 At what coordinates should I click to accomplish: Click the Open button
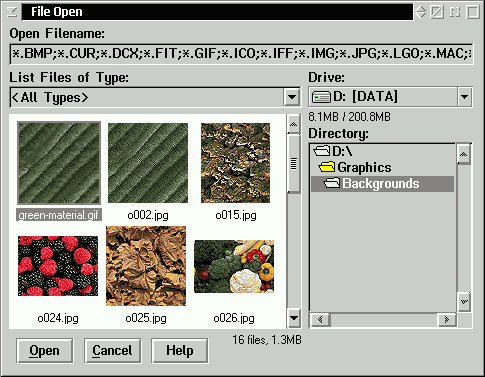click(x=45, y=351)
